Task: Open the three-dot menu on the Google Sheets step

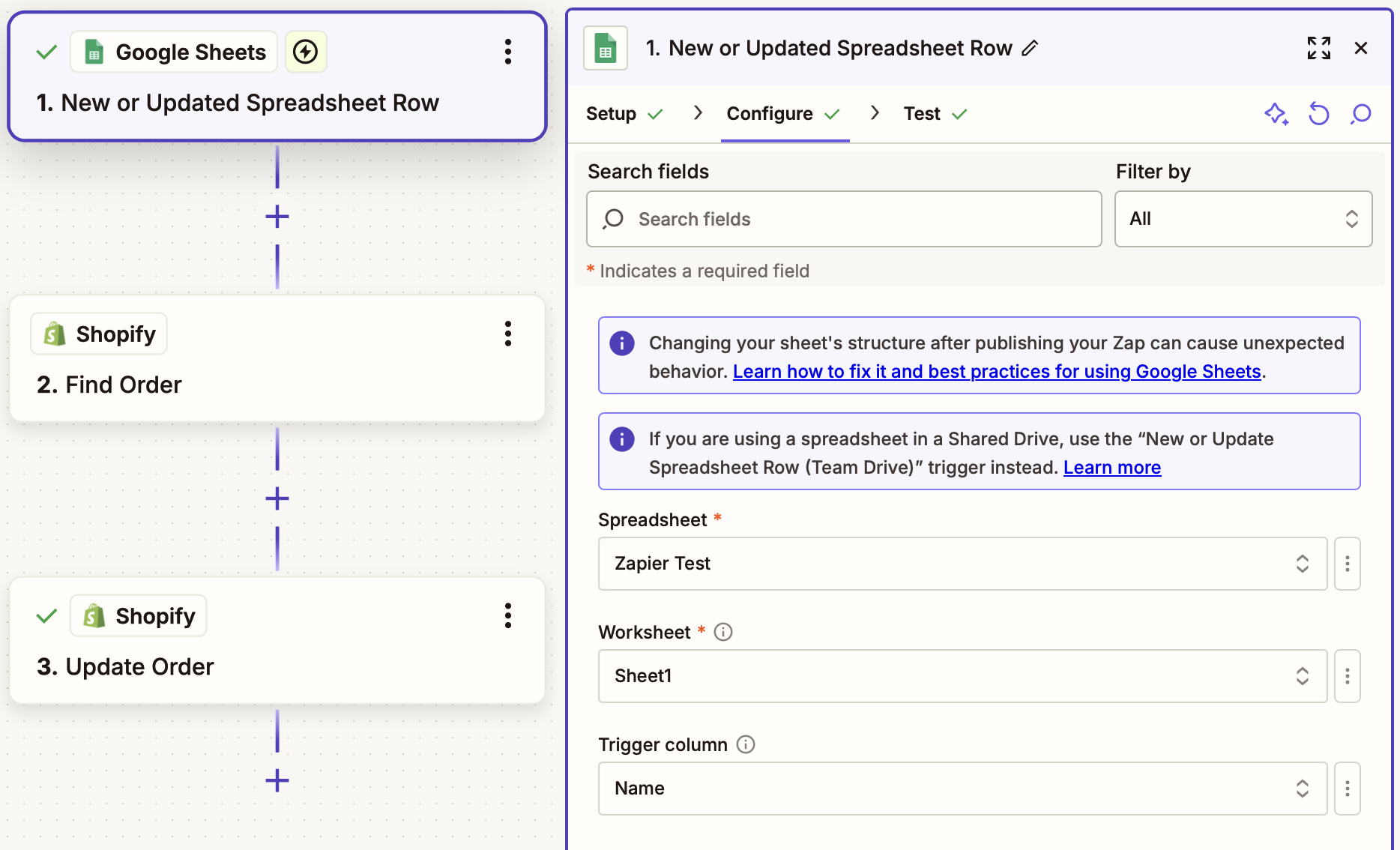Action: 508,52
